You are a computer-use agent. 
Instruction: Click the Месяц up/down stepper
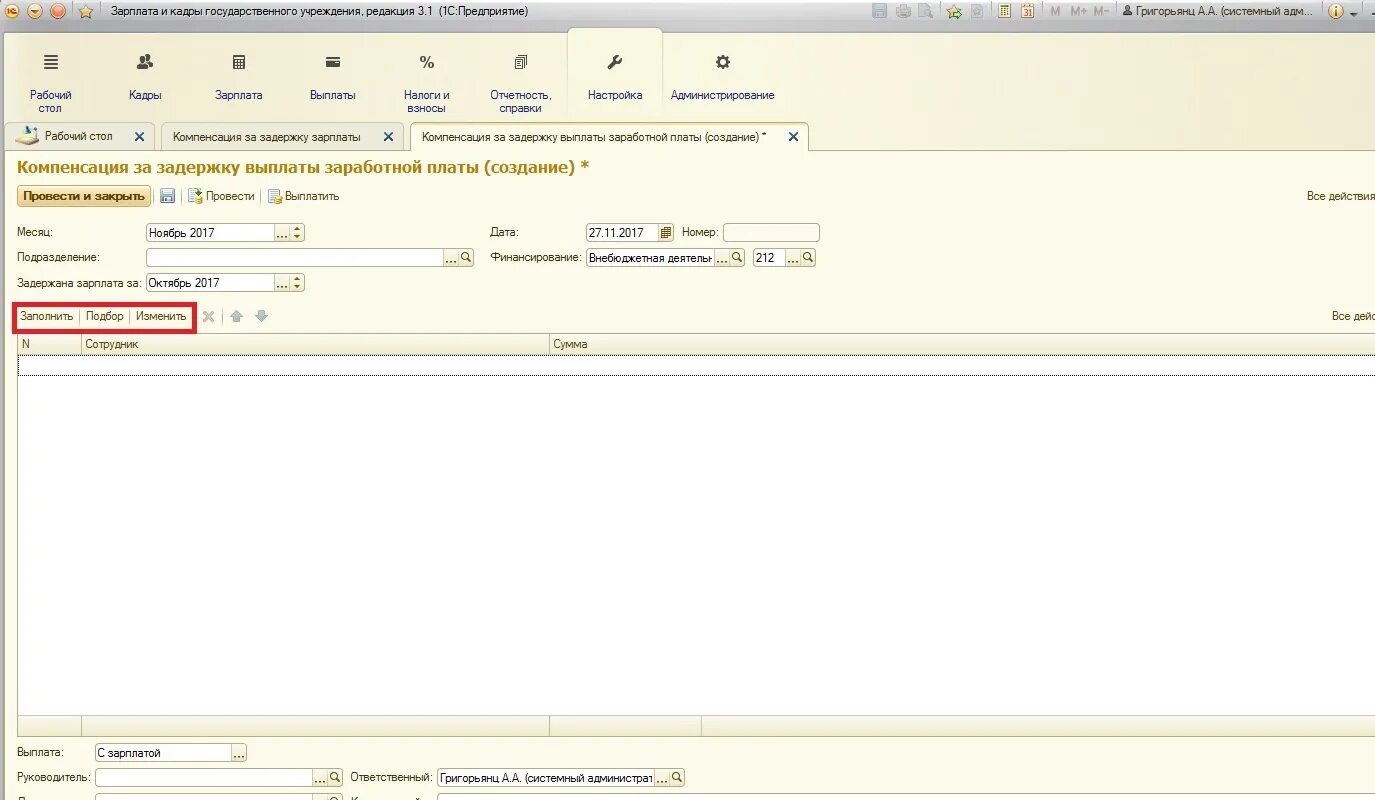tap(298, 232)
